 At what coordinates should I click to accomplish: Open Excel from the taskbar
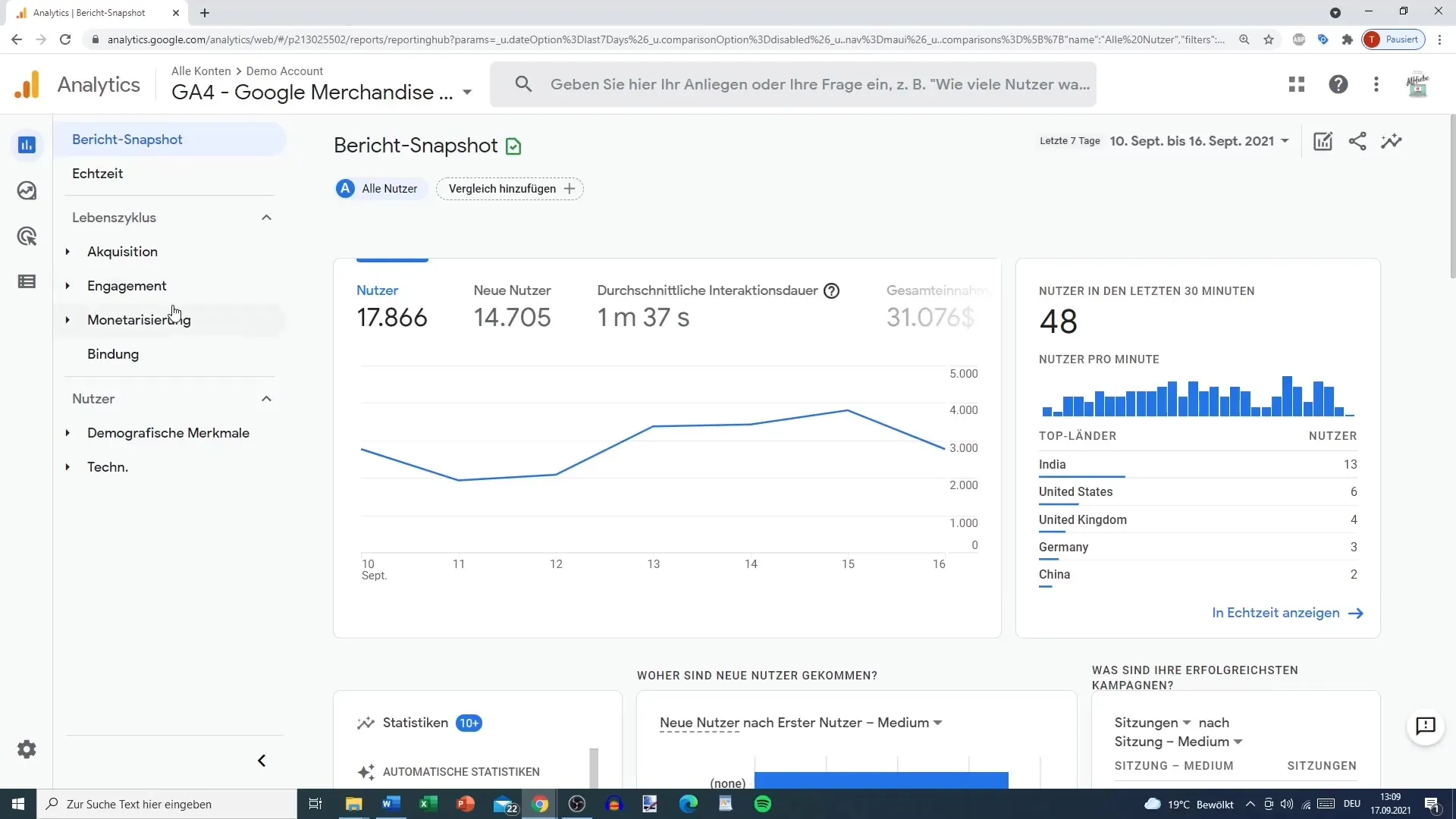click(x=428, y=804)
